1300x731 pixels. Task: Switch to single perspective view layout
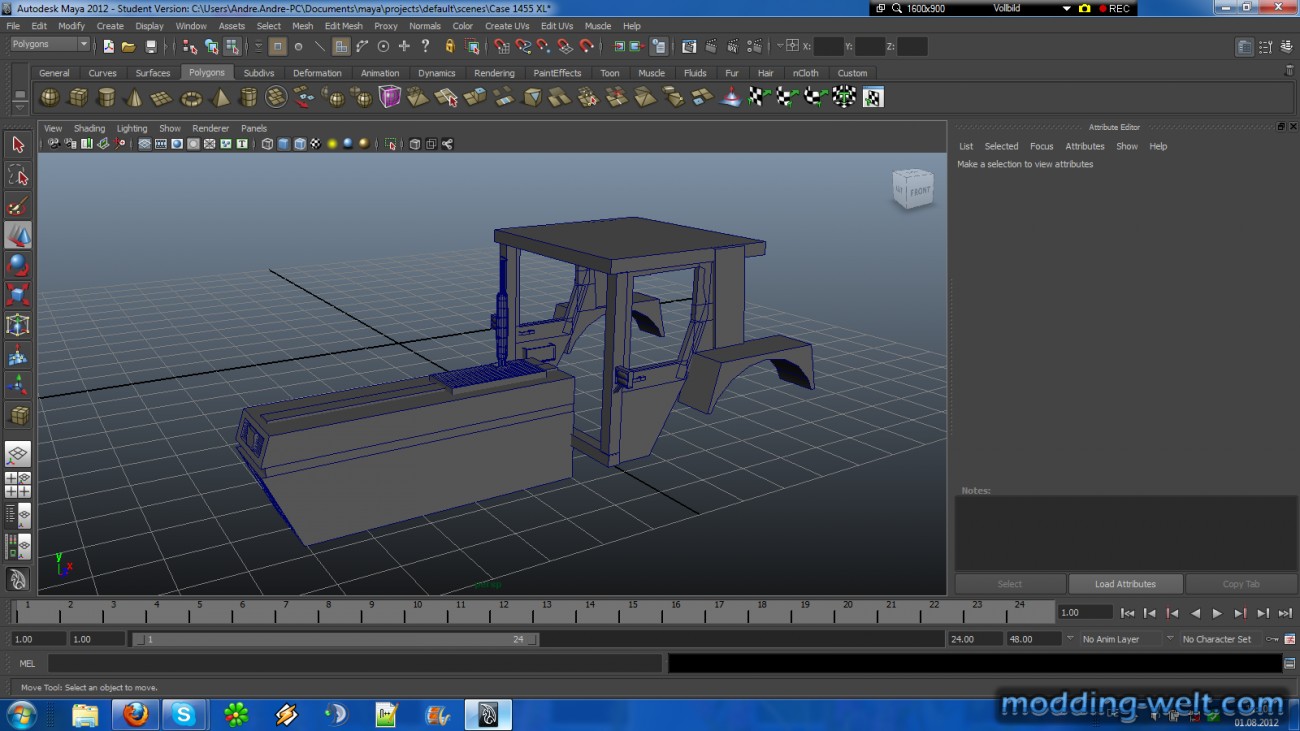click(x=18, y=455)
